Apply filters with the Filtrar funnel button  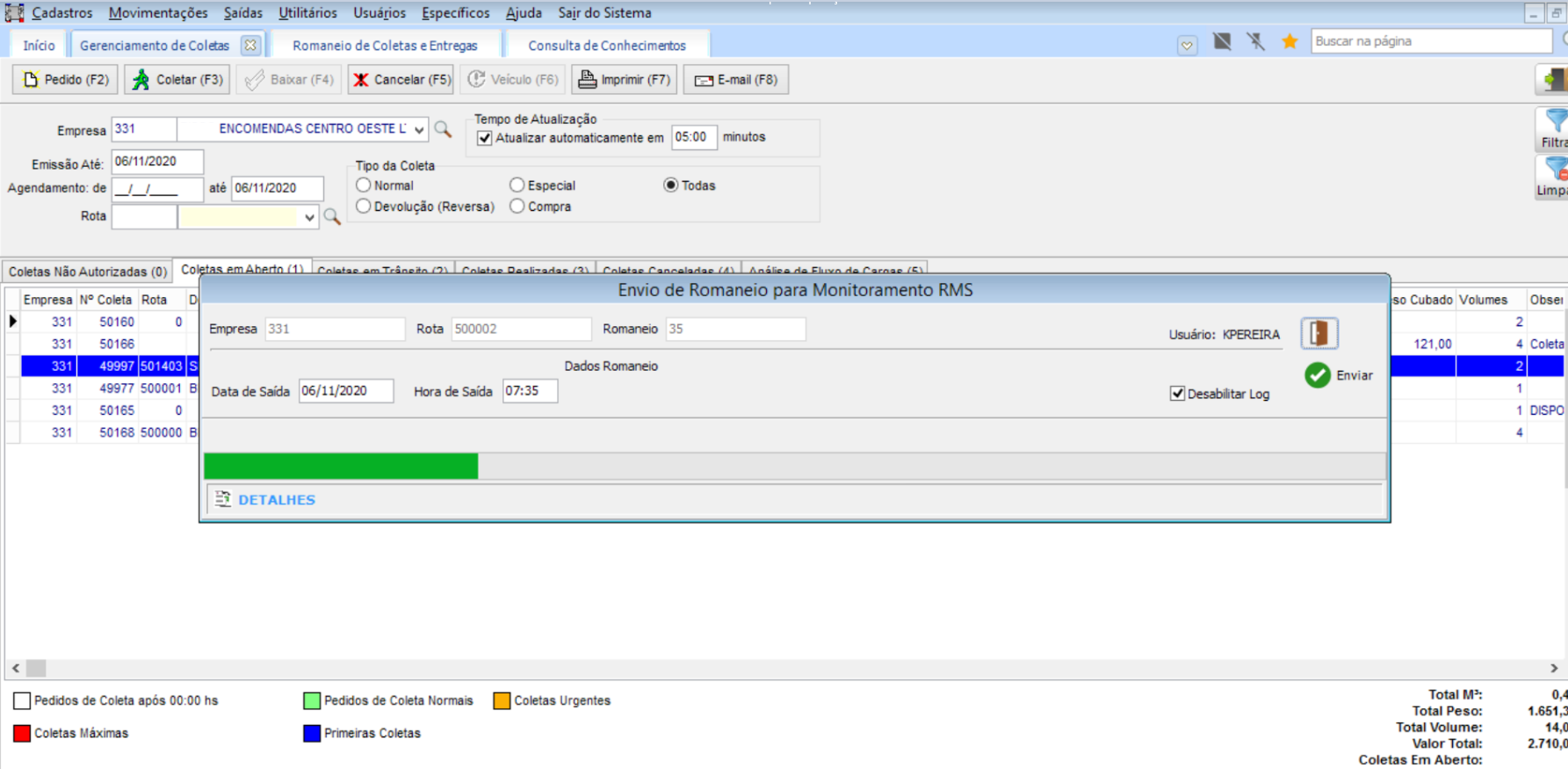pos(1554,128)
